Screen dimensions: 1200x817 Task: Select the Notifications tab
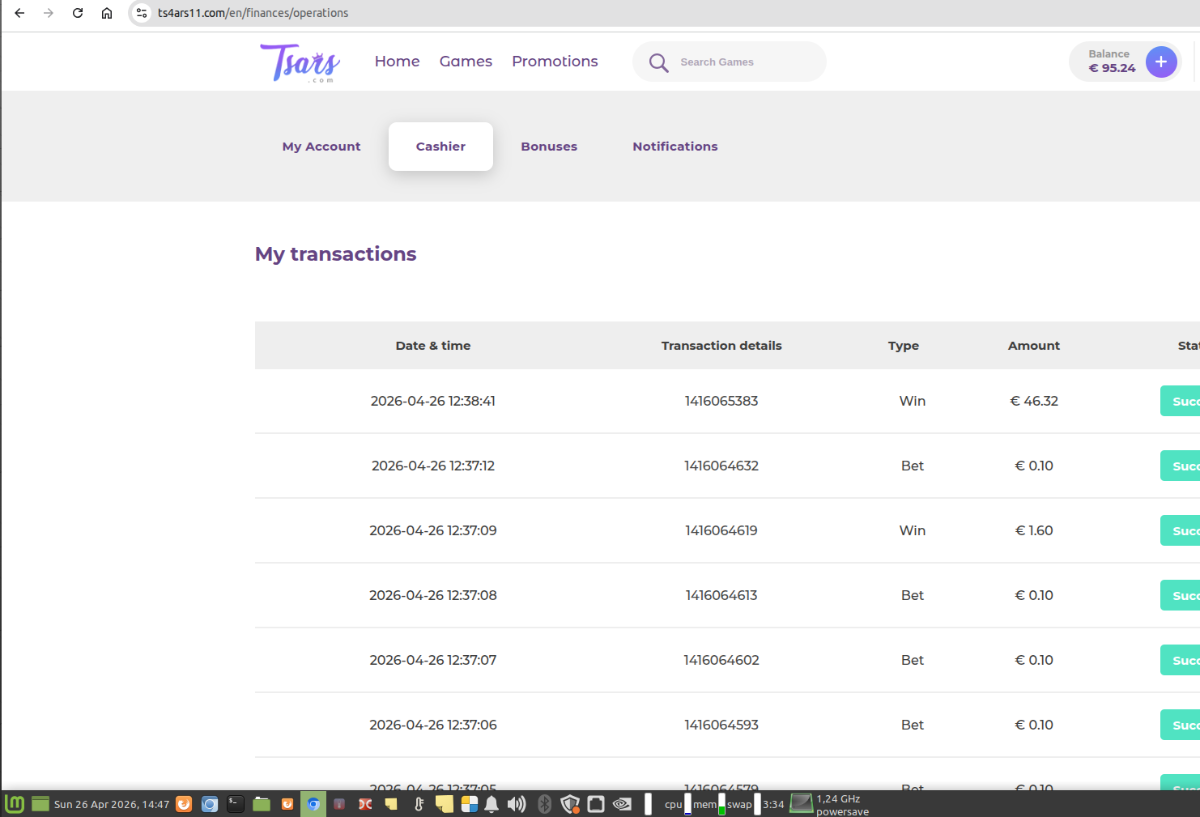pyautogui.click(x=675, y=146)
